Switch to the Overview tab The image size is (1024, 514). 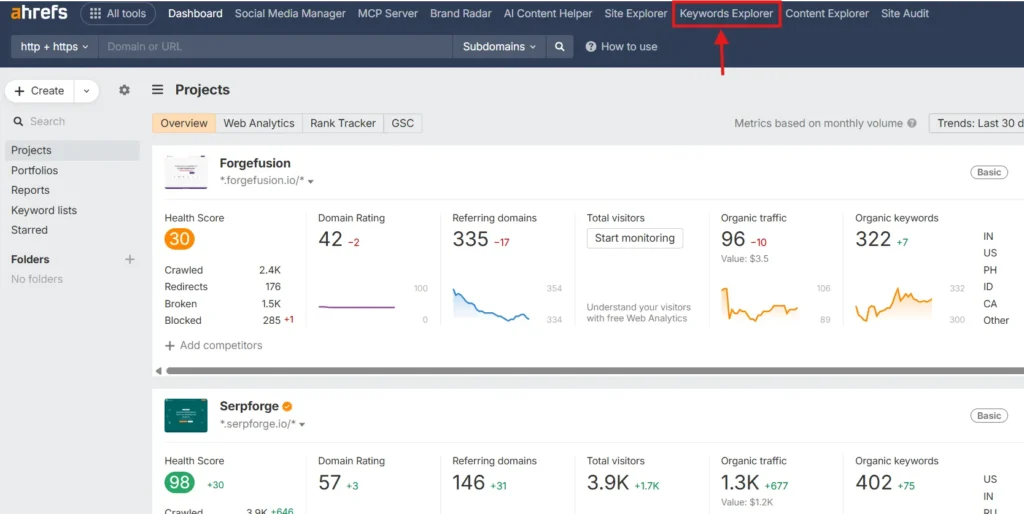(184, 123)
